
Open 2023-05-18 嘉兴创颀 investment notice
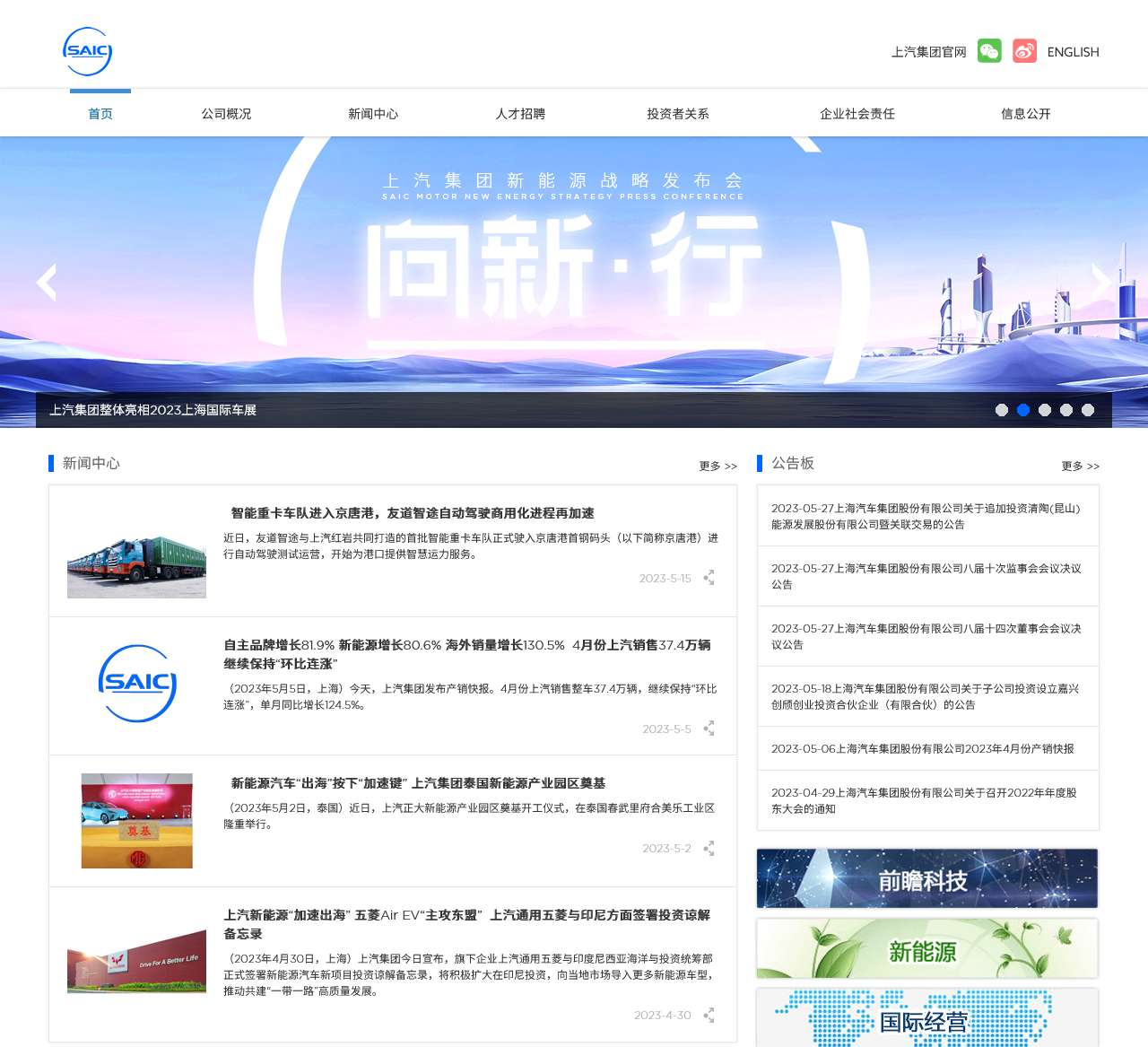(927, 696)
